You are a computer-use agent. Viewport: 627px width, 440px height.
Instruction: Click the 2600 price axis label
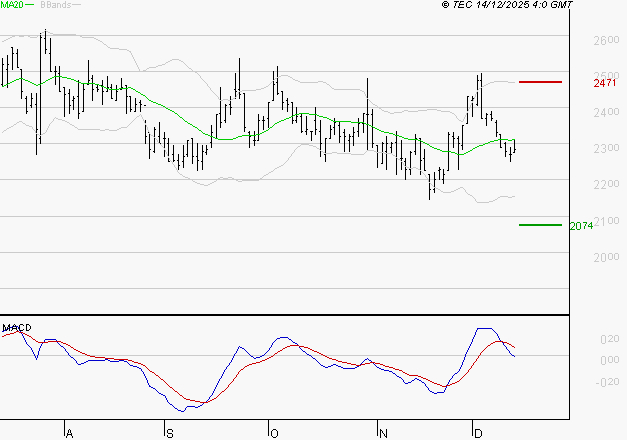pyautogui.click(x=606, y=40)
